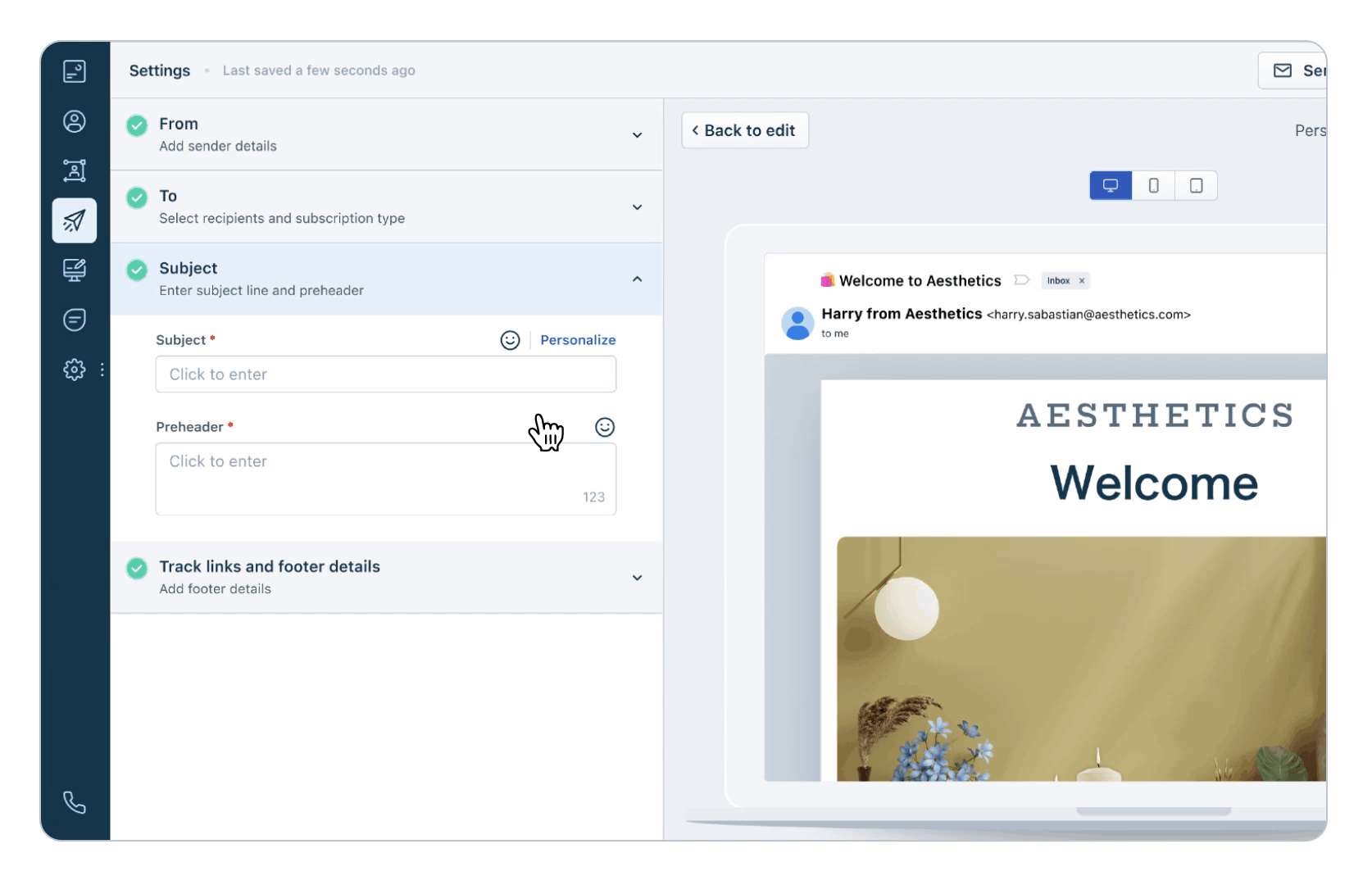Open the three-dot menu next to gear

pos(102,370)
